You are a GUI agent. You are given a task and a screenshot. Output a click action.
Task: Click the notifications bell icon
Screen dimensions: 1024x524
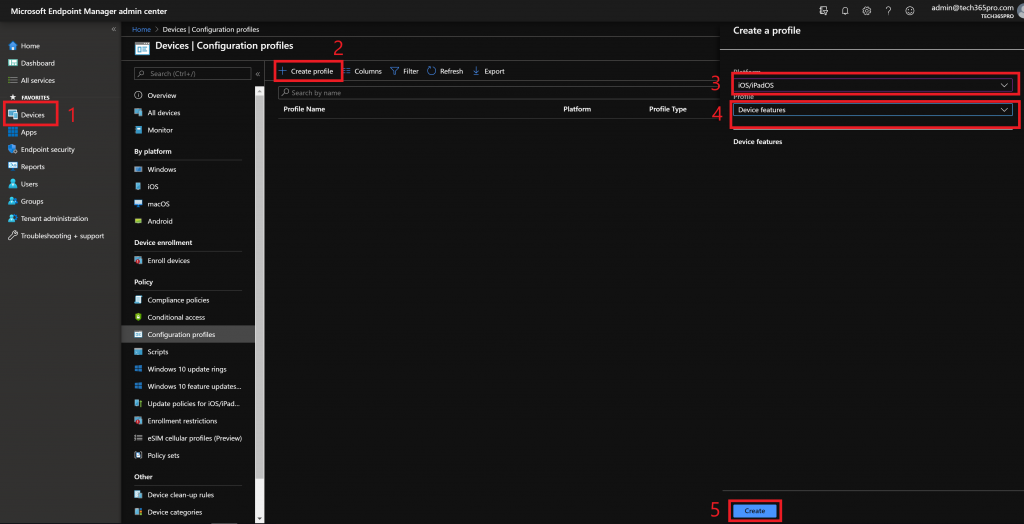coord(845,10)
